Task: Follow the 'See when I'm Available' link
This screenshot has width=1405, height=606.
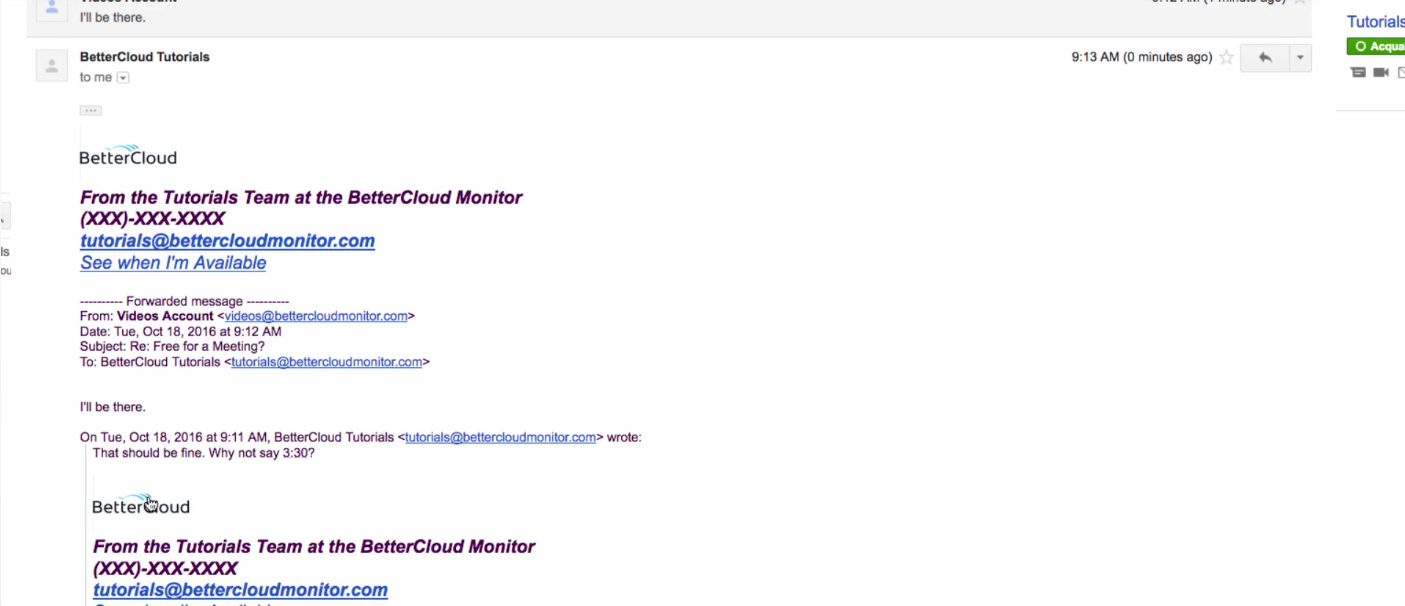Action: coord(173,263)
